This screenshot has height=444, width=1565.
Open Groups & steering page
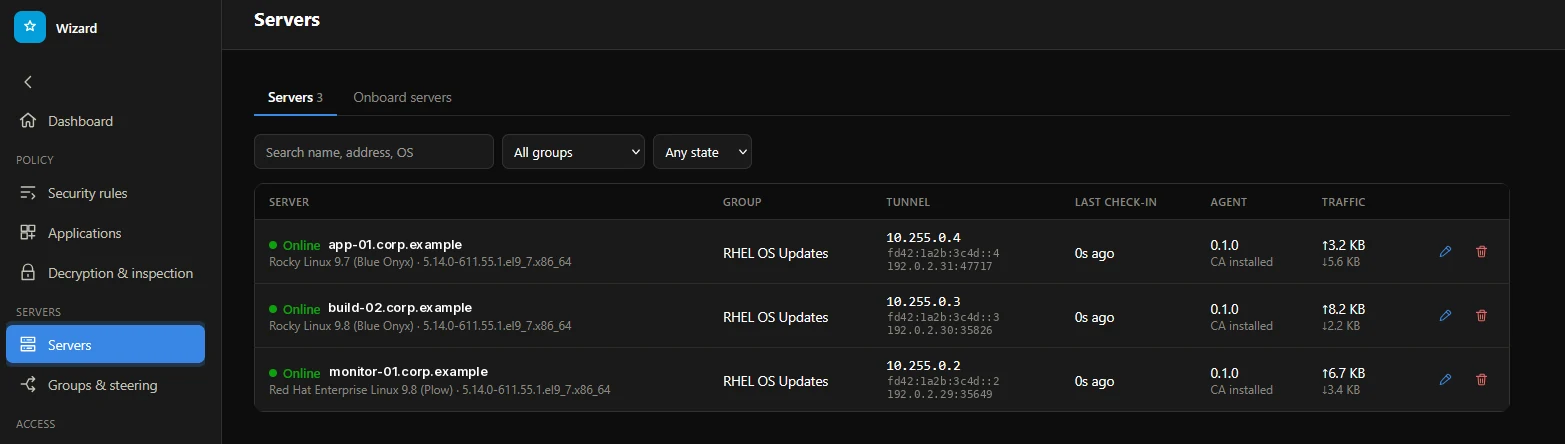(105, 385)
